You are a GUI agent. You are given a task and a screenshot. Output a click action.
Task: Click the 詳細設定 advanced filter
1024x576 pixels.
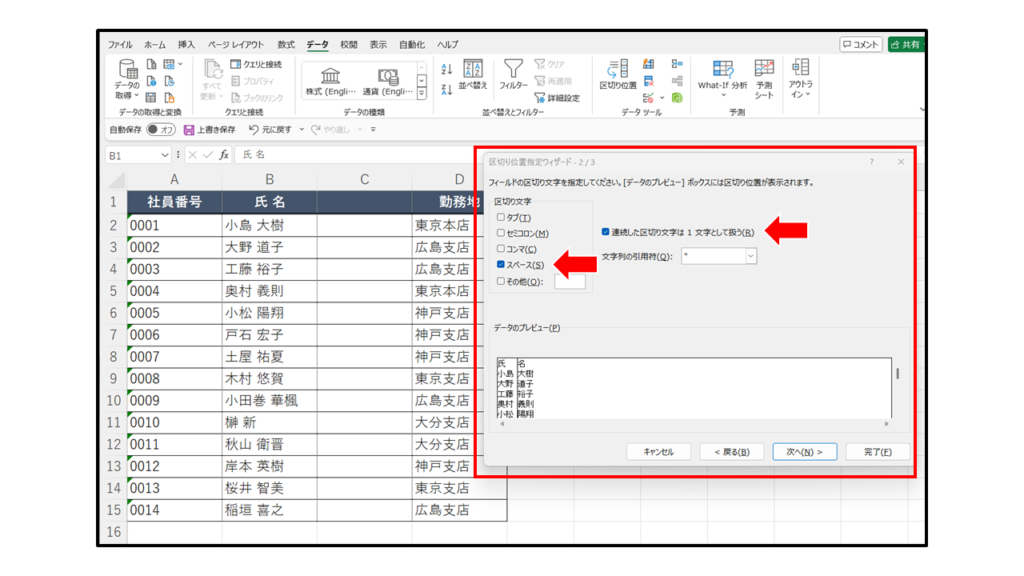click(x=557, y=98)
